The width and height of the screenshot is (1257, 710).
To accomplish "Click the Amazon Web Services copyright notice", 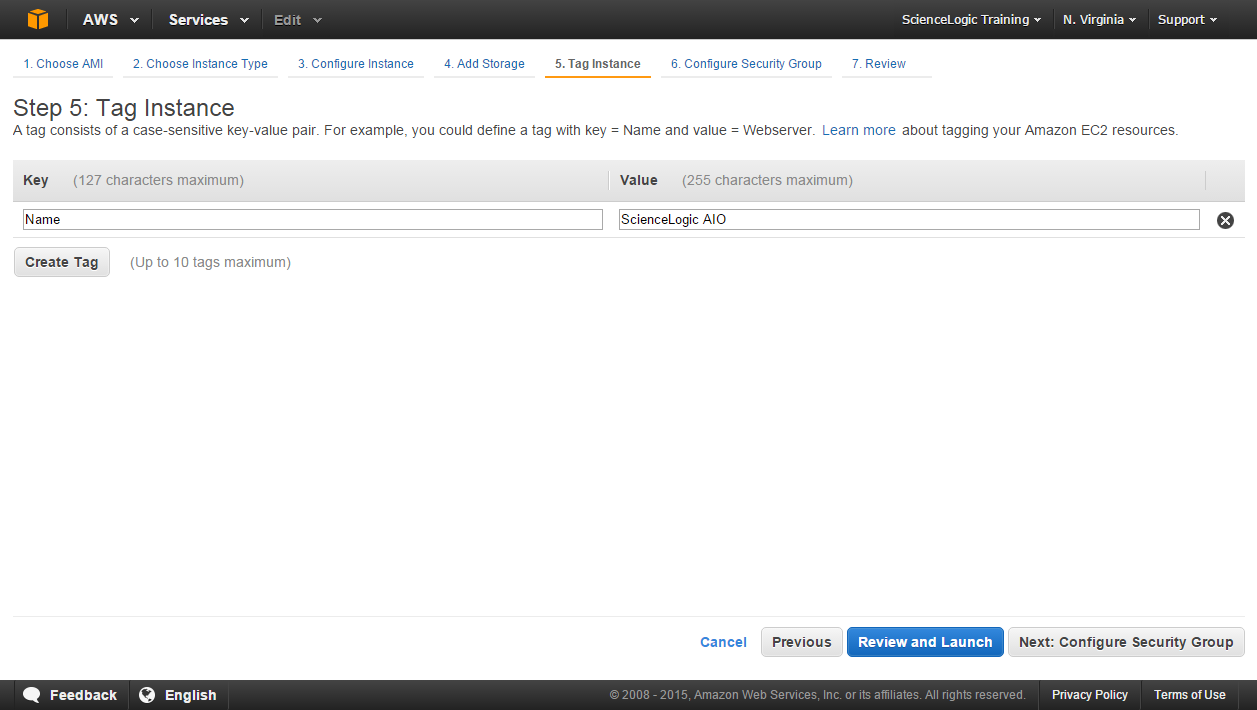I will tap(818, 695).
